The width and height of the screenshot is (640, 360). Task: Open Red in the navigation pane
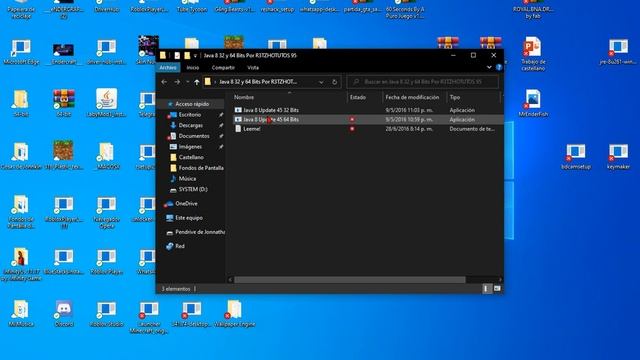pyautogui.click(x=180, y=246)
